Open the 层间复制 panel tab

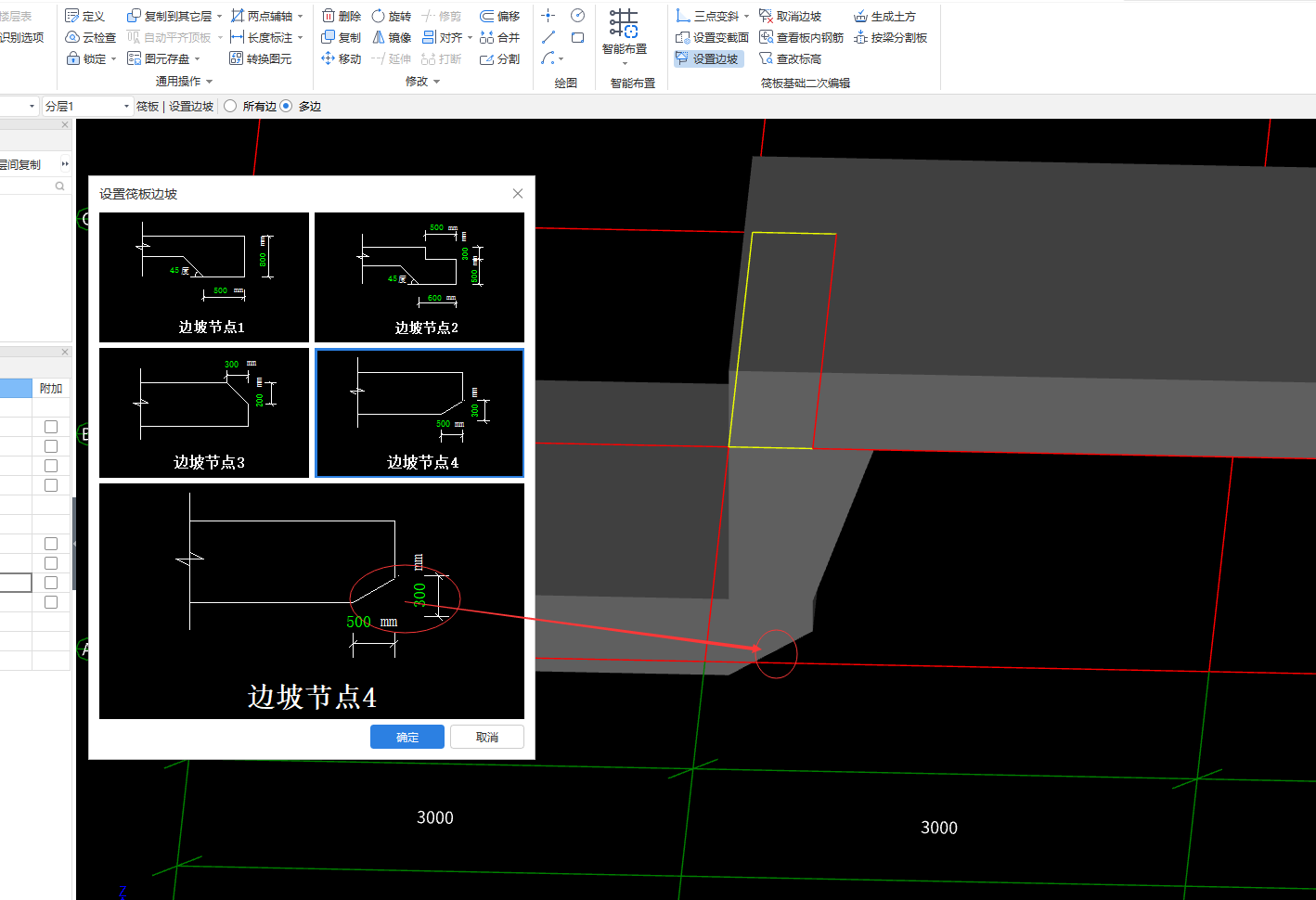pos(20,164)
